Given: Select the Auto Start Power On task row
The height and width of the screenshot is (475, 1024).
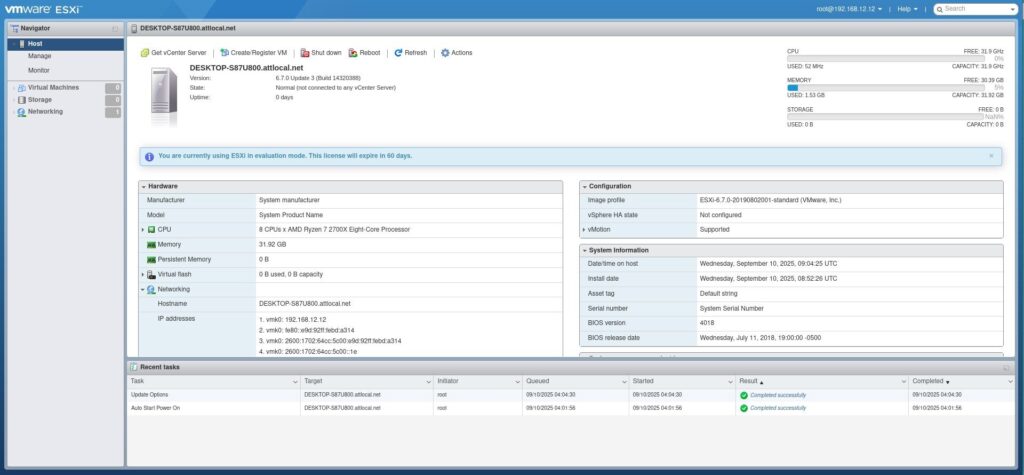Looking at the screenshot, I should point(570,408).
